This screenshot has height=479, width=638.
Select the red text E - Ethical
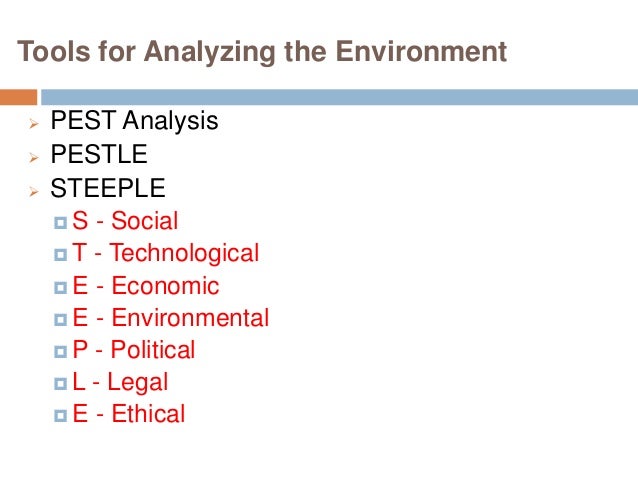point(128,414)
